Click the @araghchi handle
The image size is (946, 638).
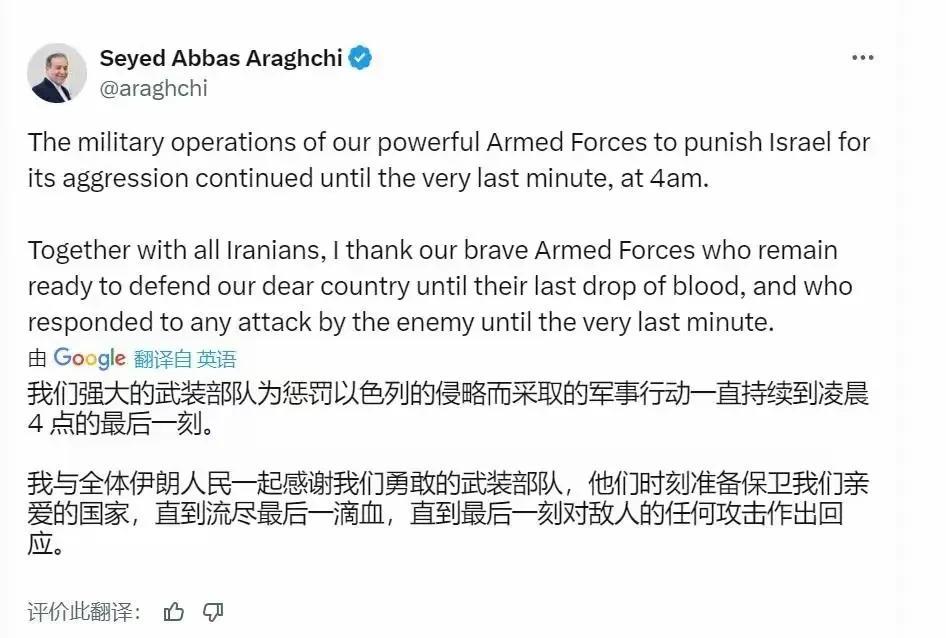tap(153, 88)
